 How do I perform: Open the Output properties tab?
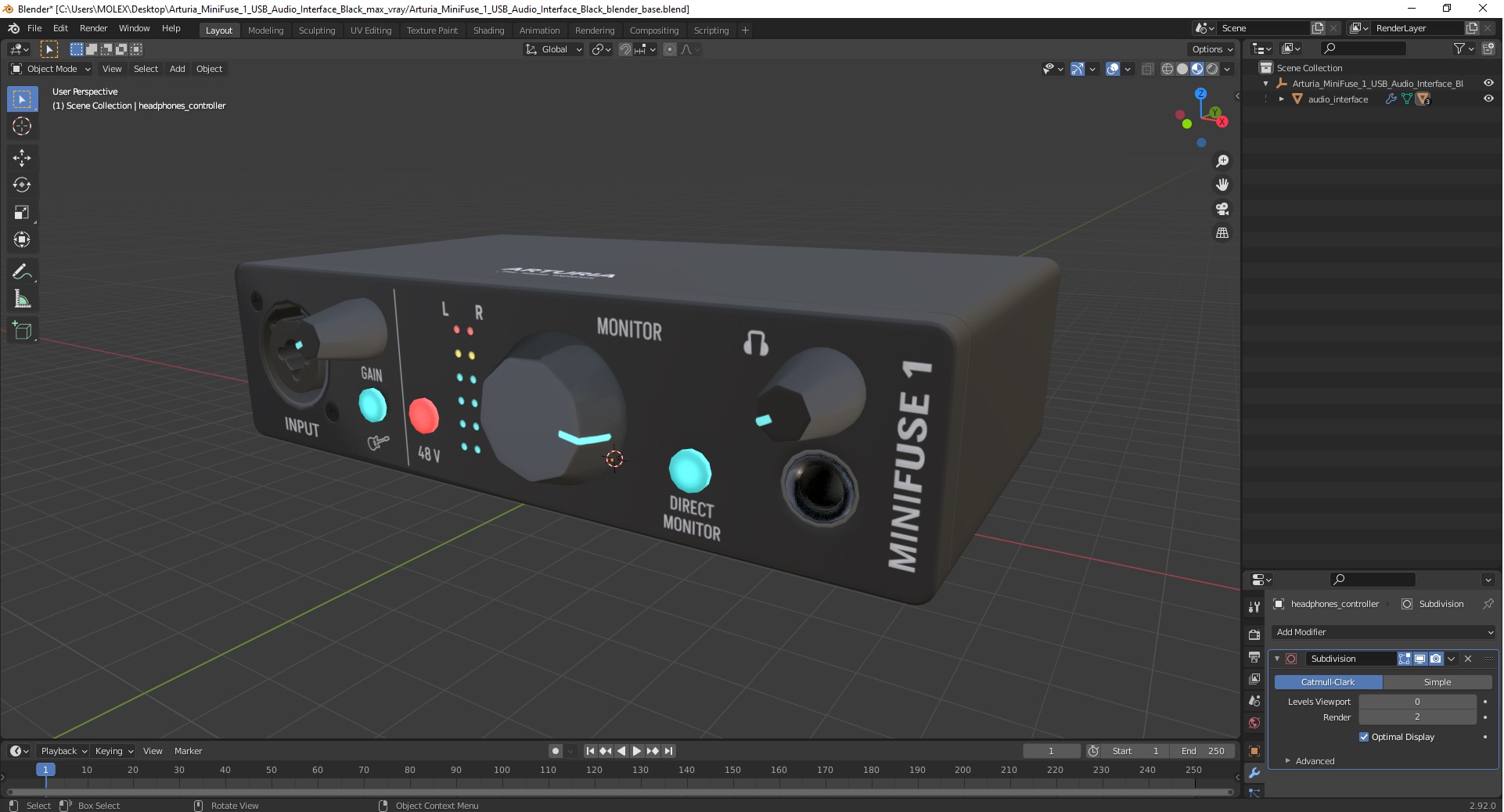point(1254,657)
